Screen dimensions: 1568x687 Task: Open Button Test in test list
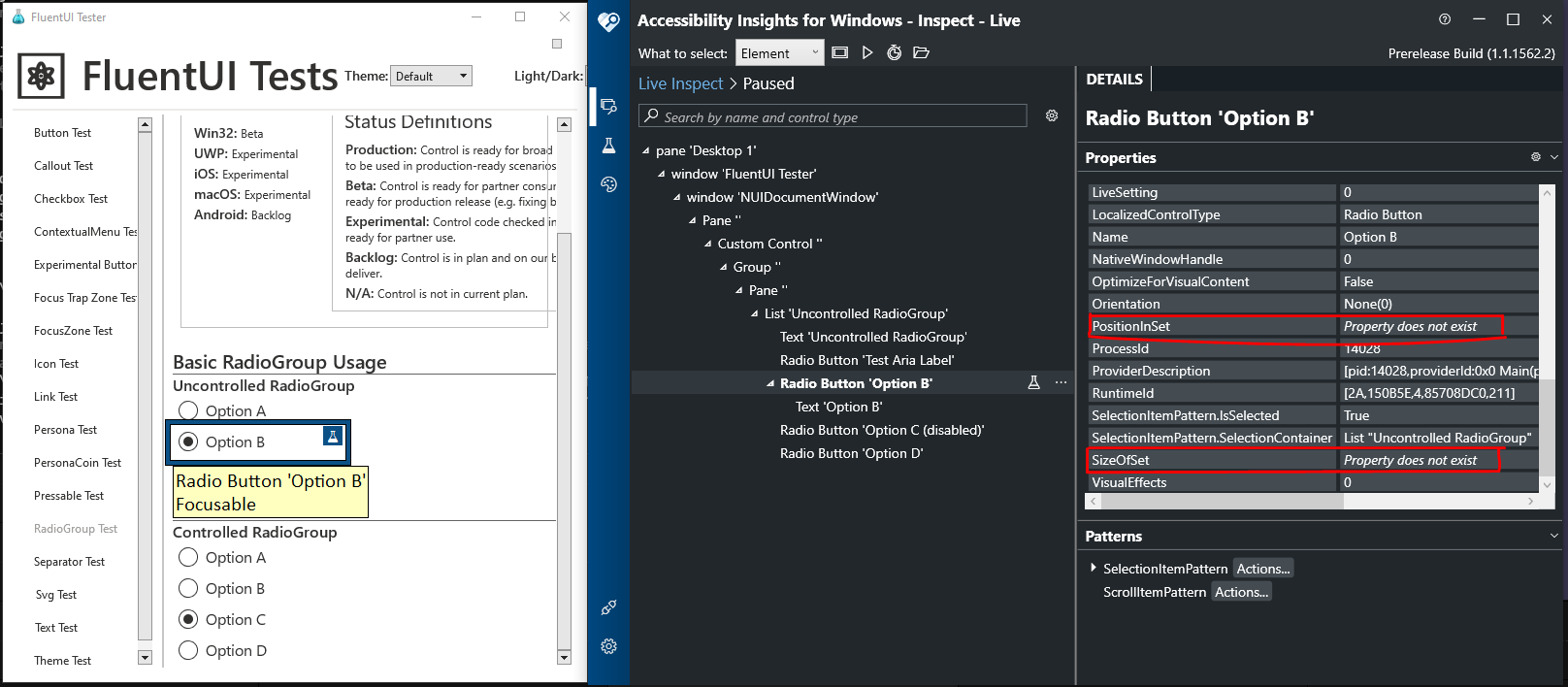62,133
